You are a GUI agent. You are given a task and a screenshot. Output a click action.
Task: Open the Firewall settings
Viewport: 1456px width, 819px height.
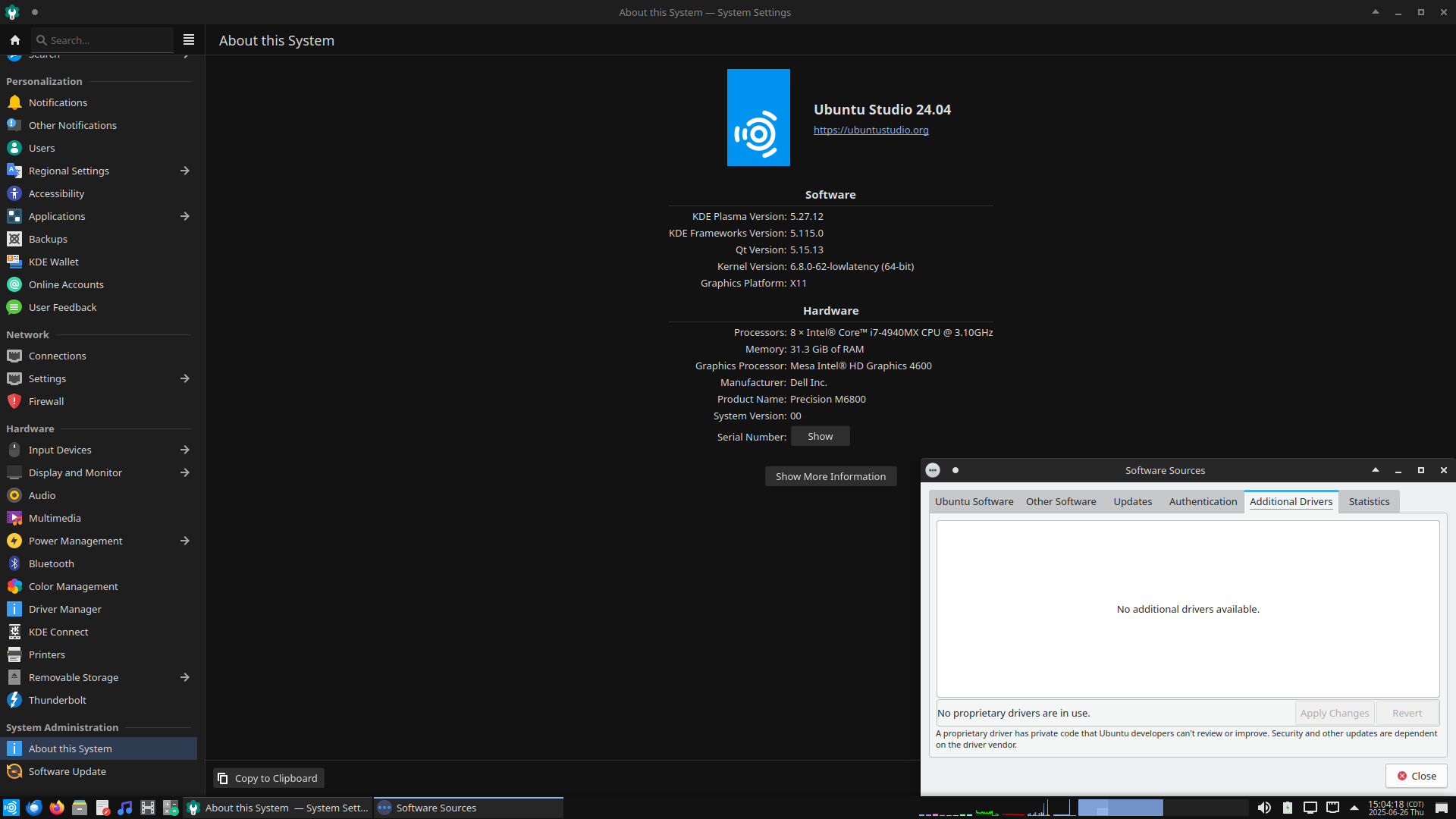(99, 401)
